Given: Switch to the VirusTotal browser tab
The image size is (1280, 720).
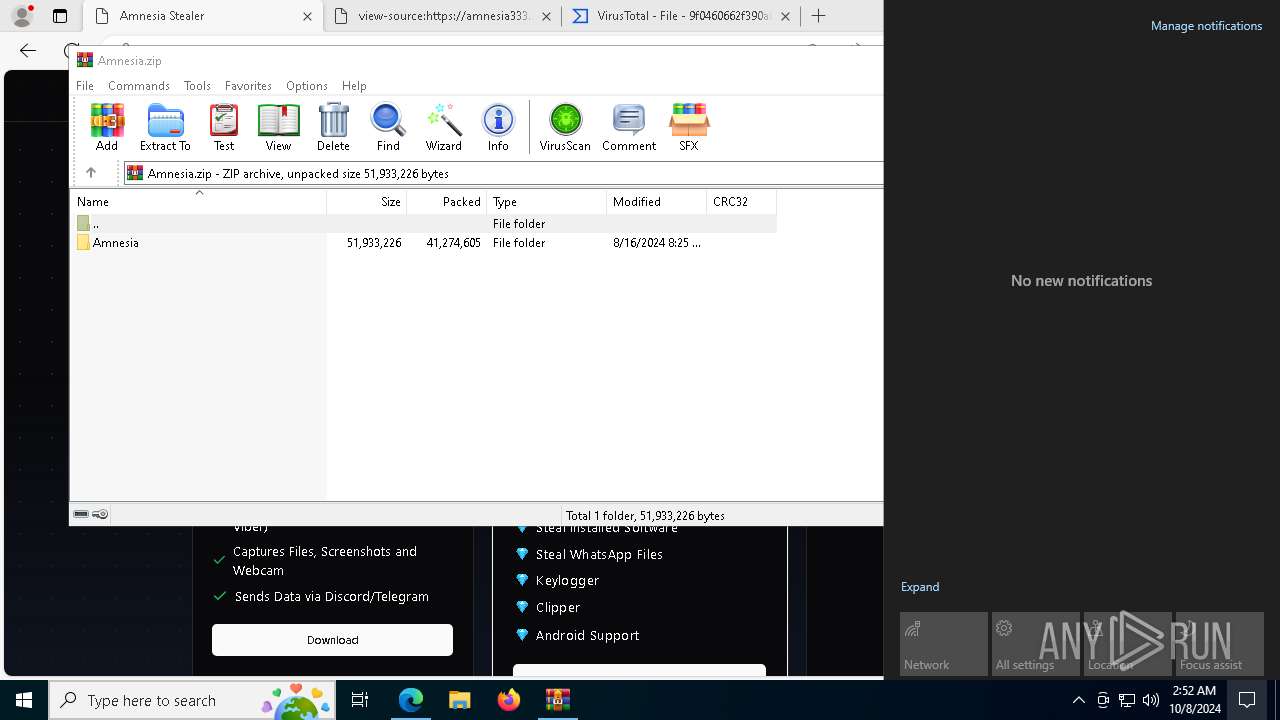Looking at the screenshot, I should coord(680,16).
